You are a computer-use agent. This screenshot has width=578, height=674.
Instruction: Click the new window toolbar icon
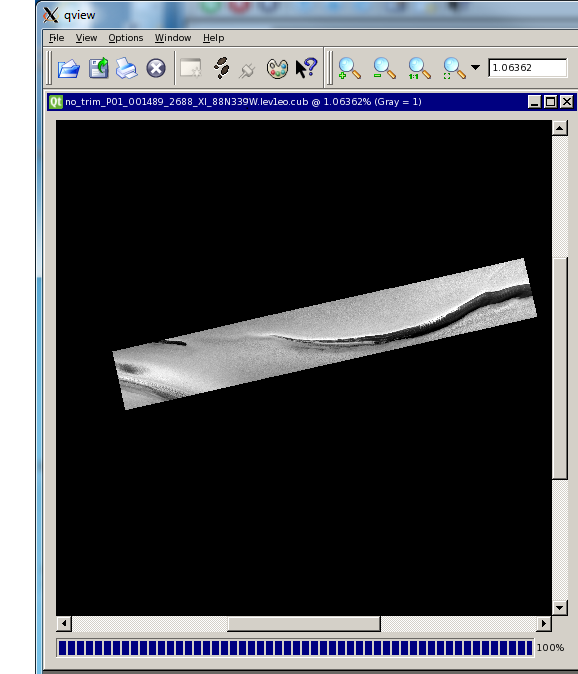[191, 68]
